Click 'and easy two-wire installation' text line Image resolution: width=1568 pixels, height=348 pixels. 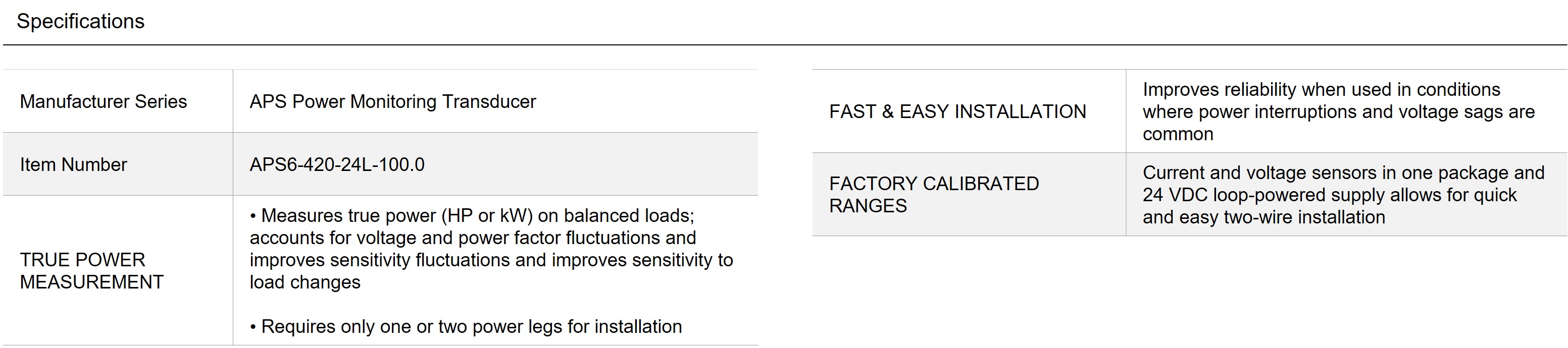click(1263, 217)
